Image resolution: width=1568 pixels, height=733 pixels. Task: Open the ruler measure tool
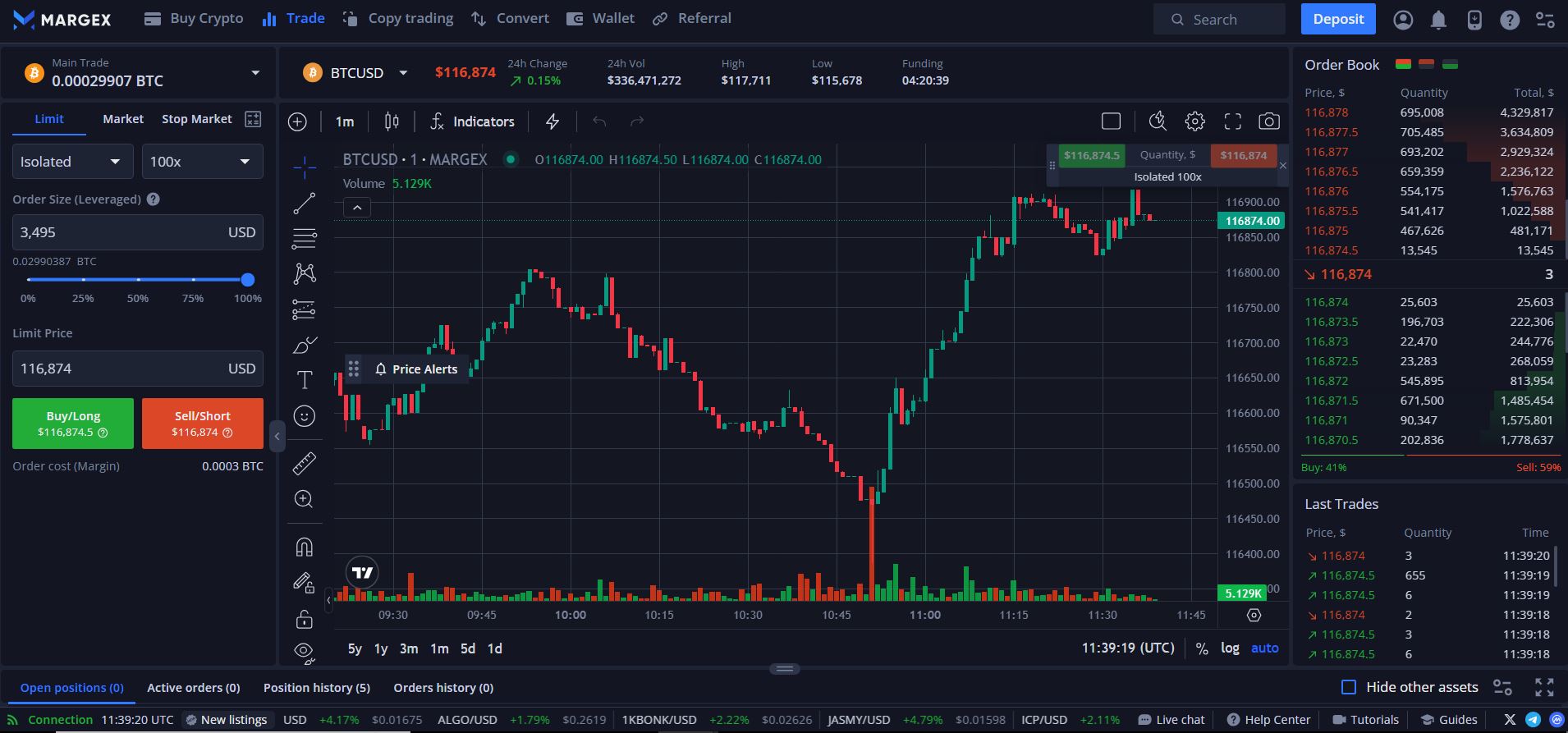click(305, 464)
